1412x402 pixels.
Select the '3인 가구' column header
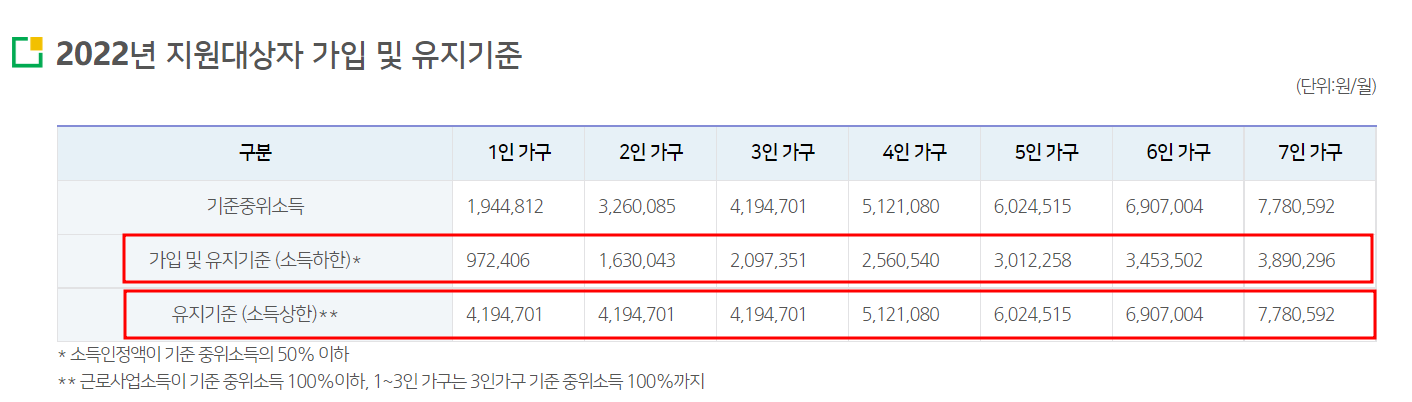tap(783, 153)
